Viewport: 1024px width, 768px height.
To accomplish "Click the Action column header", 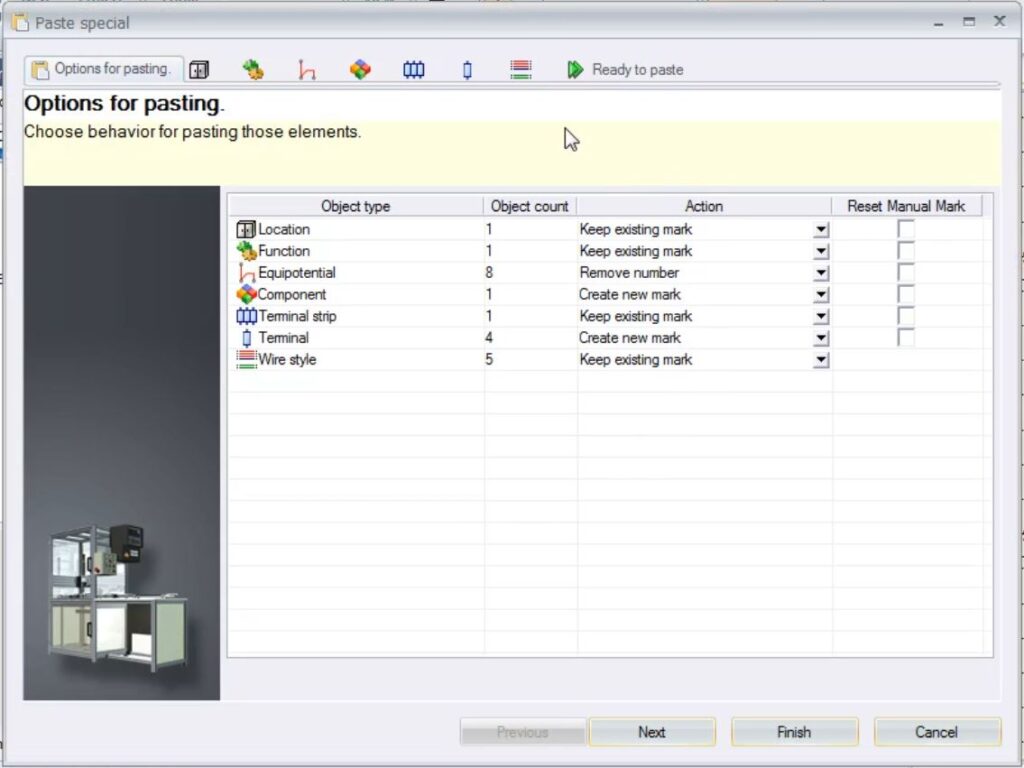I will [x=704, y=206].
